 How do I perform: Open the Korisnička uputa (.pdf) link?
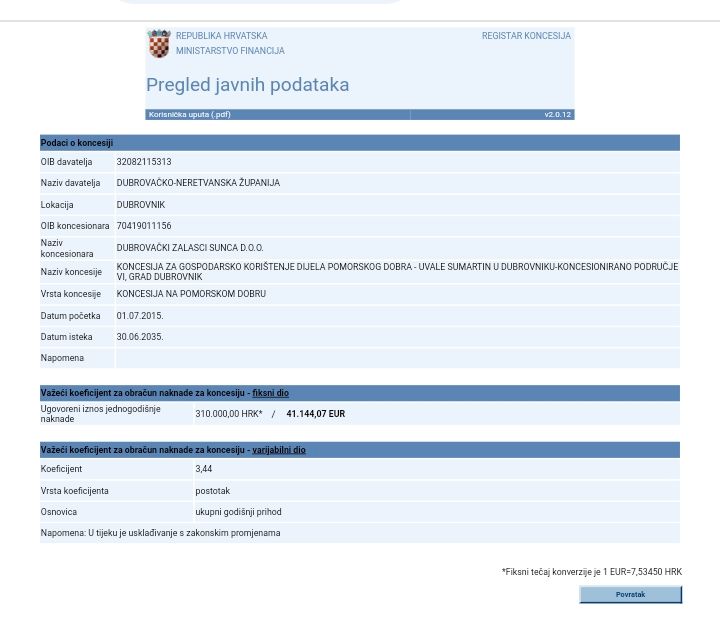click(x=189, y=114)
